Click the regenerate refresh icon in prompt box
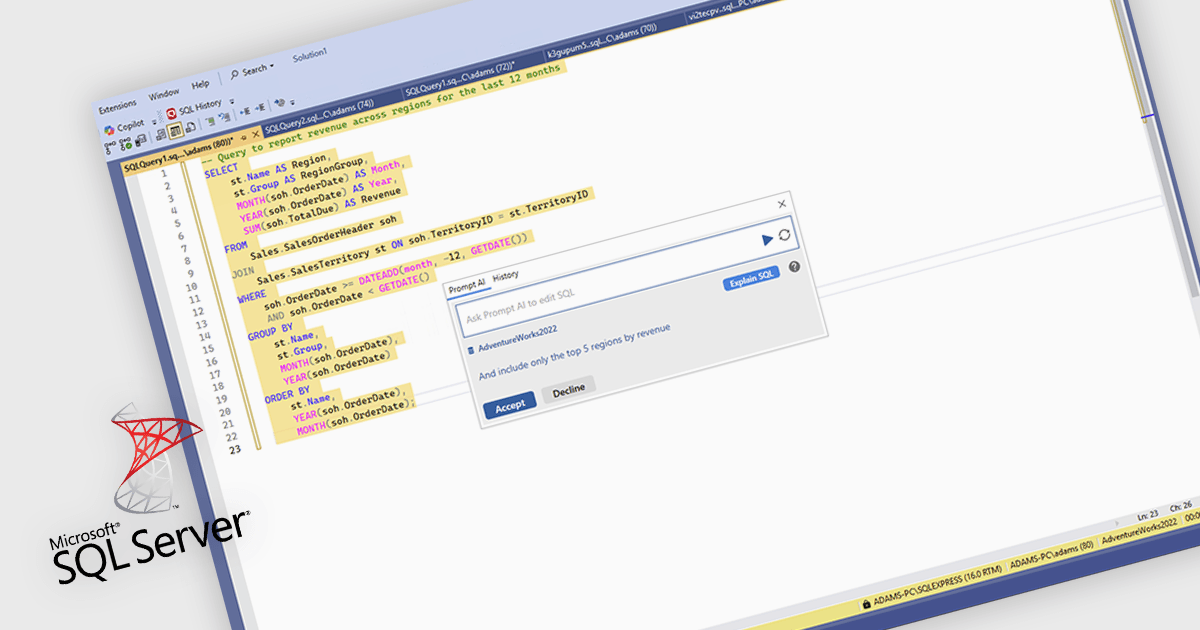 click(785, 235)
